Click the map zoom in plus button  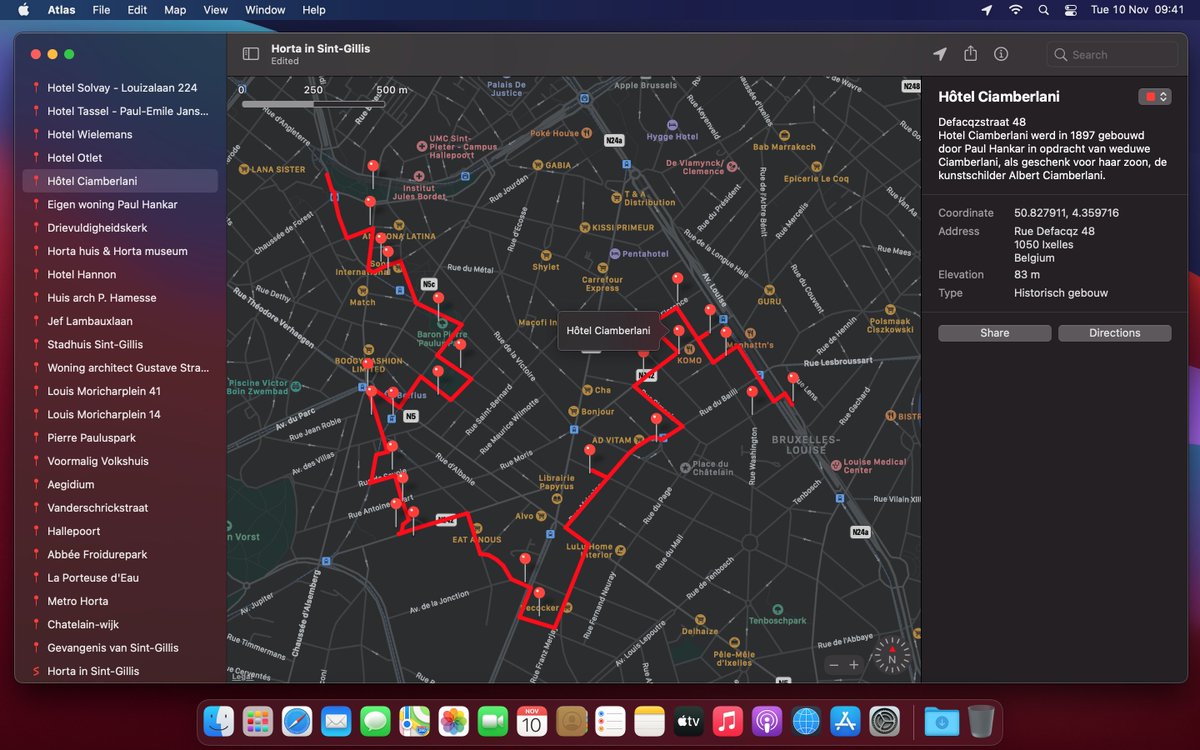point(854,664)
